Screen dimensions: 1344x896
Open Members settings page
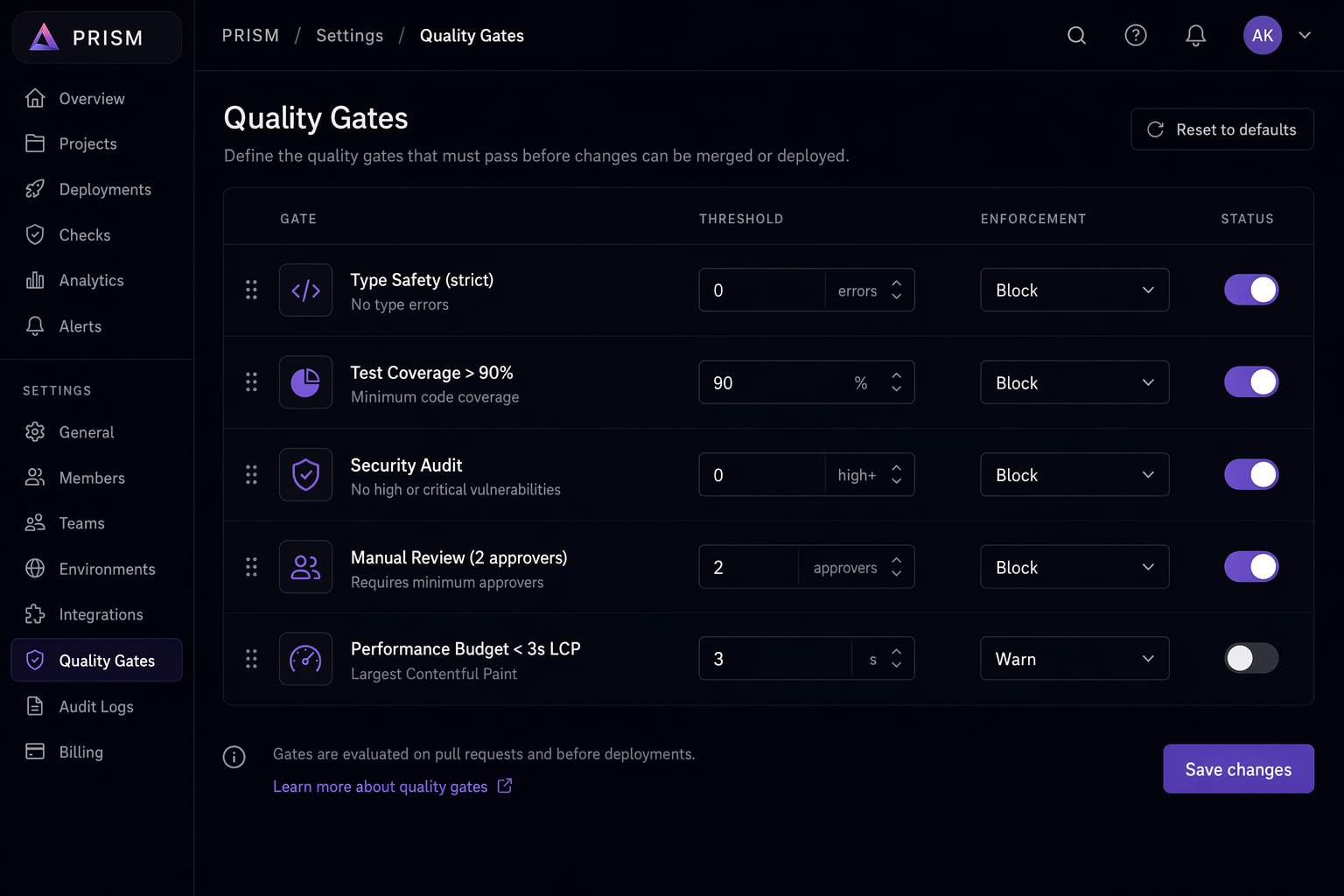pos(96,478)
